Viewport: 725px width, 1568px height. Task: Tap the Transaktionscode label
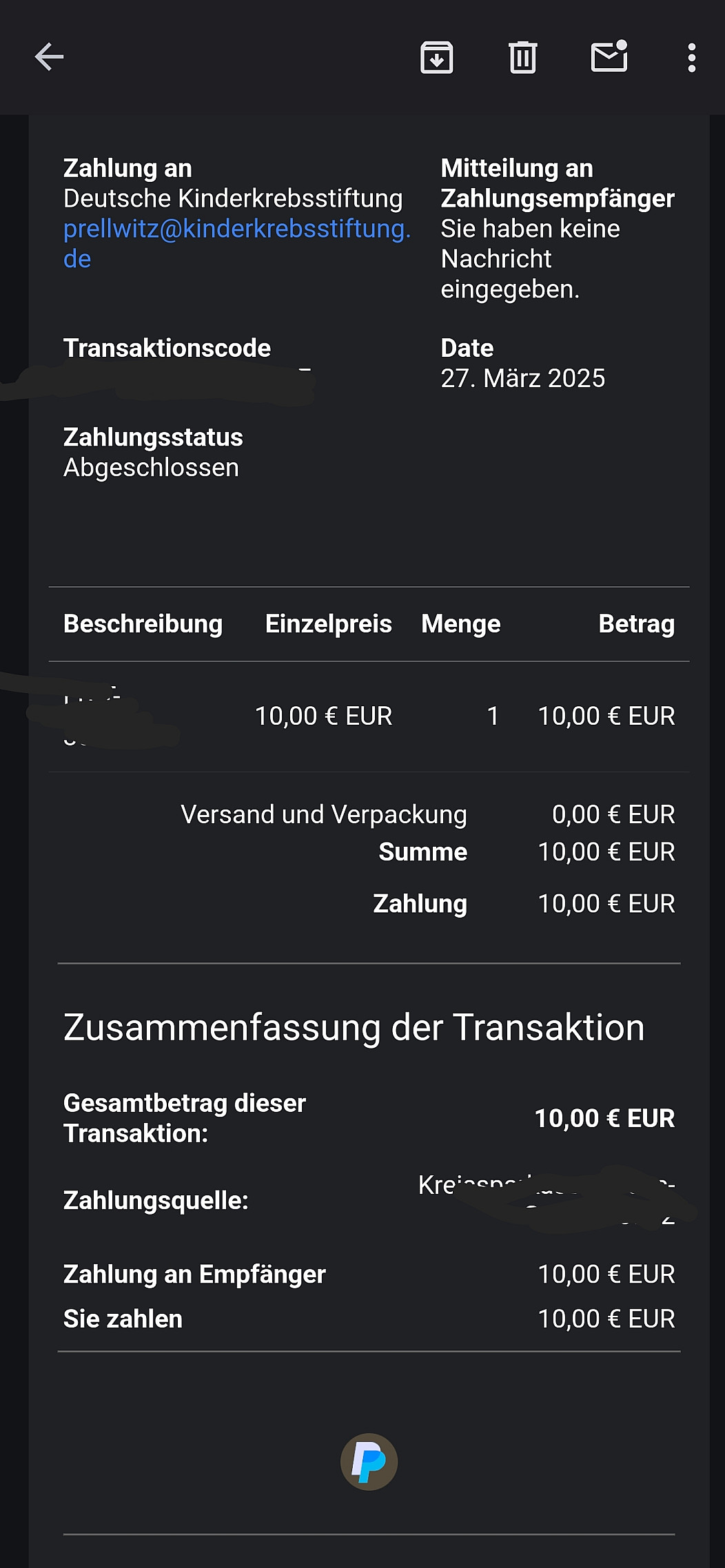[x=167, y=348]
